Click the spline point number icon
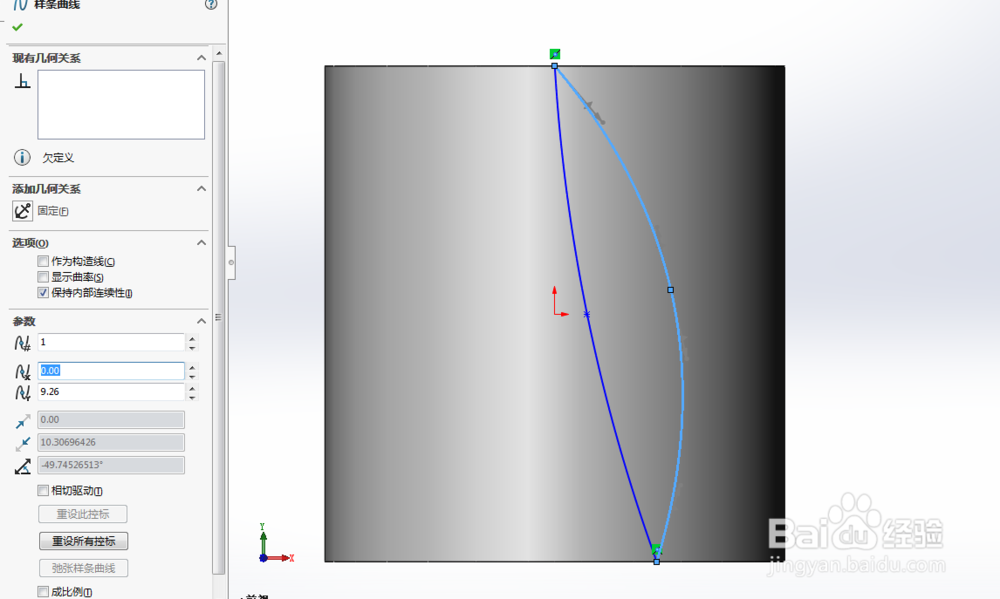The image size is (1000, 599). click(x=22, y=343)
